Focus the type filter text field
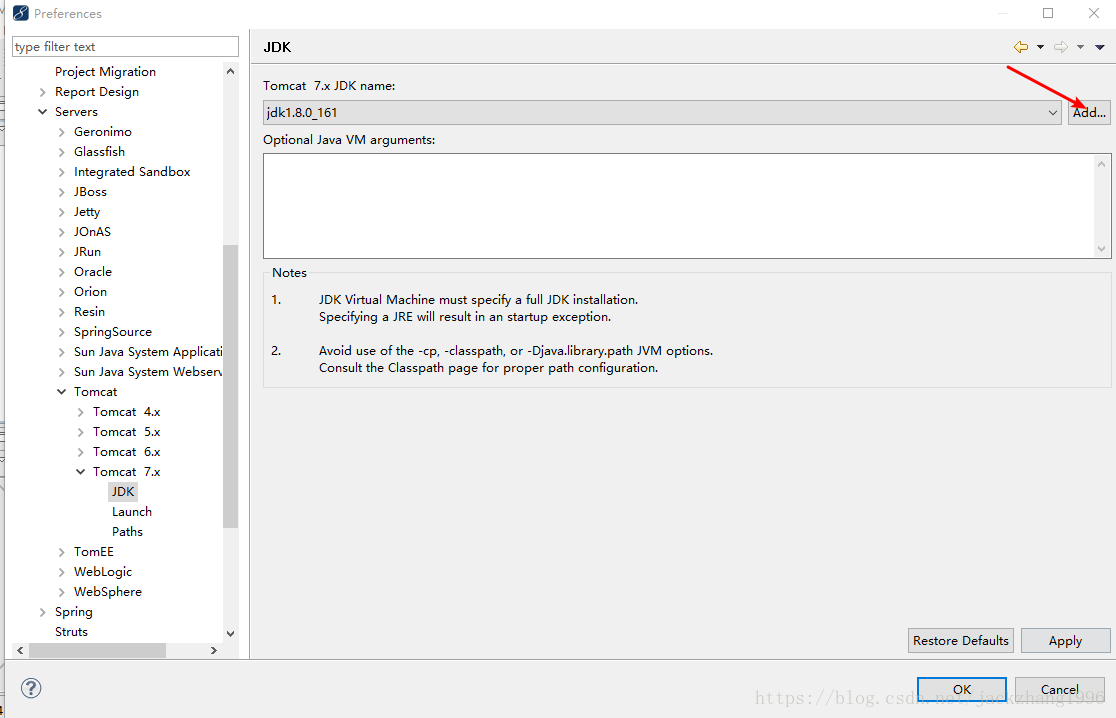This screenshot has height=718, width=1116. [x=125, y=46]
